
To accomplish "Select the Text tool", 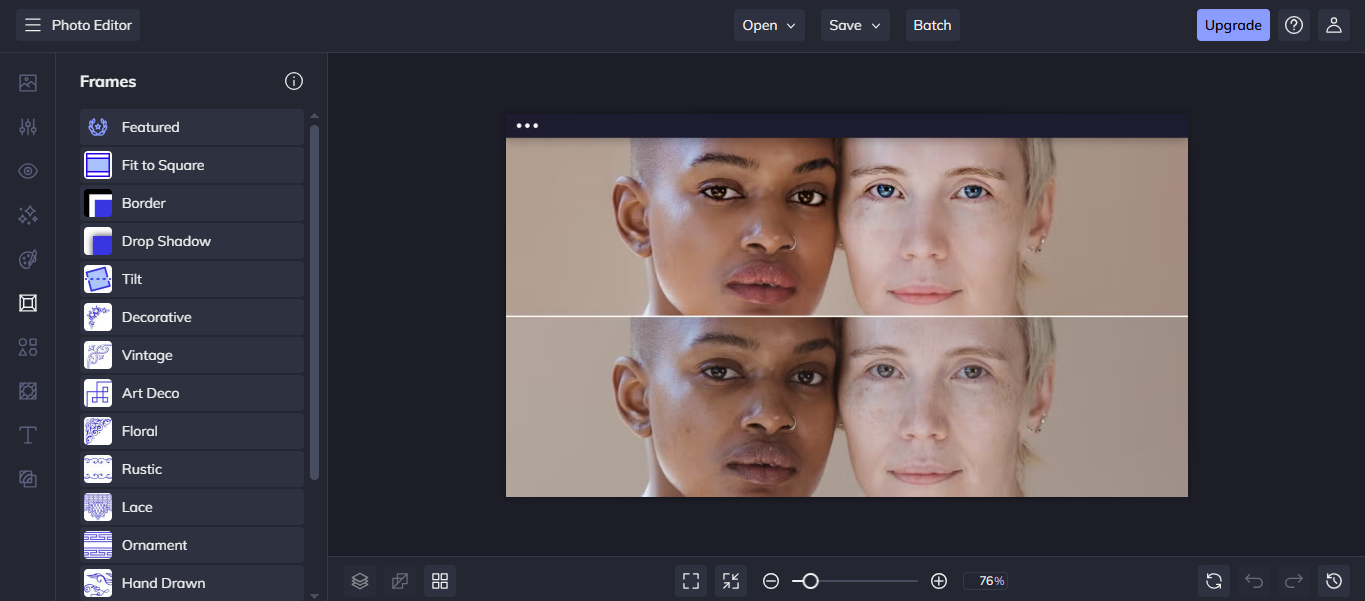I will pyautogui.click(x=27, y=435).
